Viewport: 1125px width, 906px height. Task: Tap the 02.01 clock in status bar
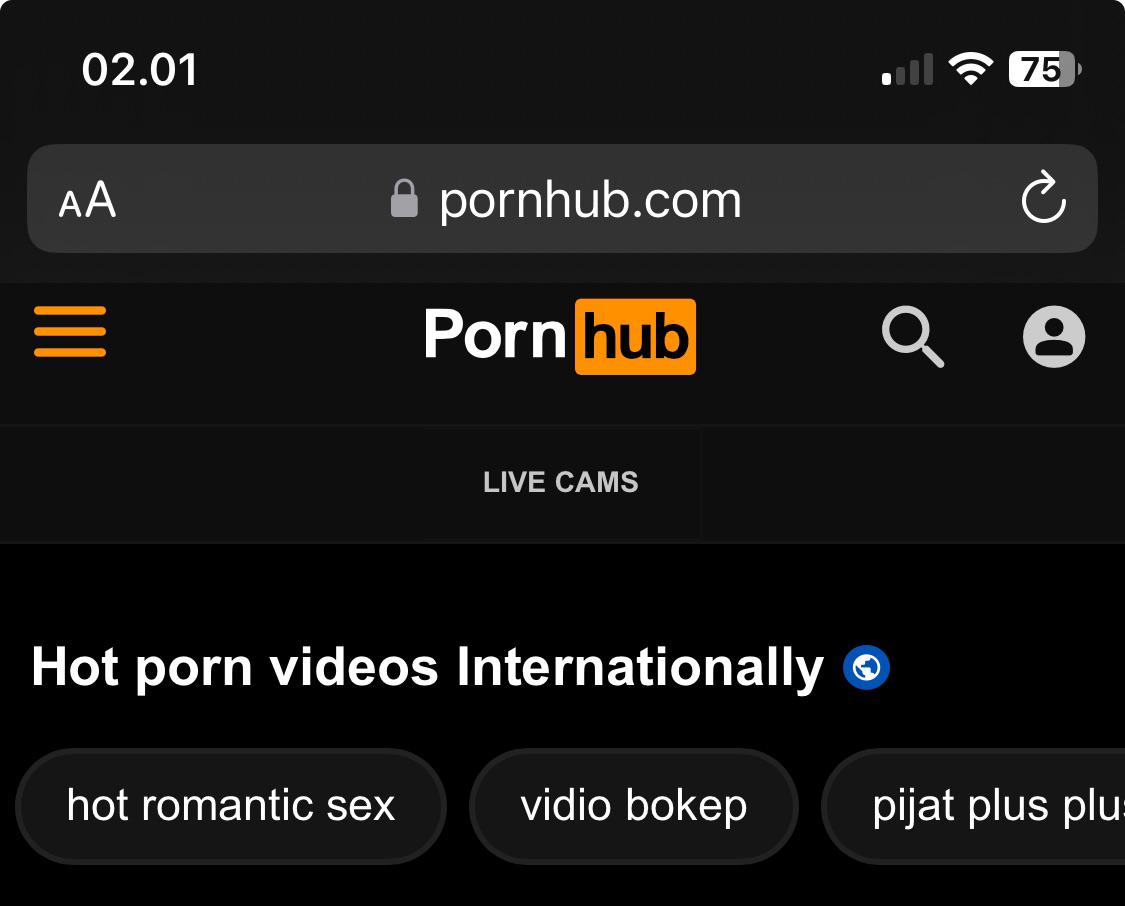point(140,70)
